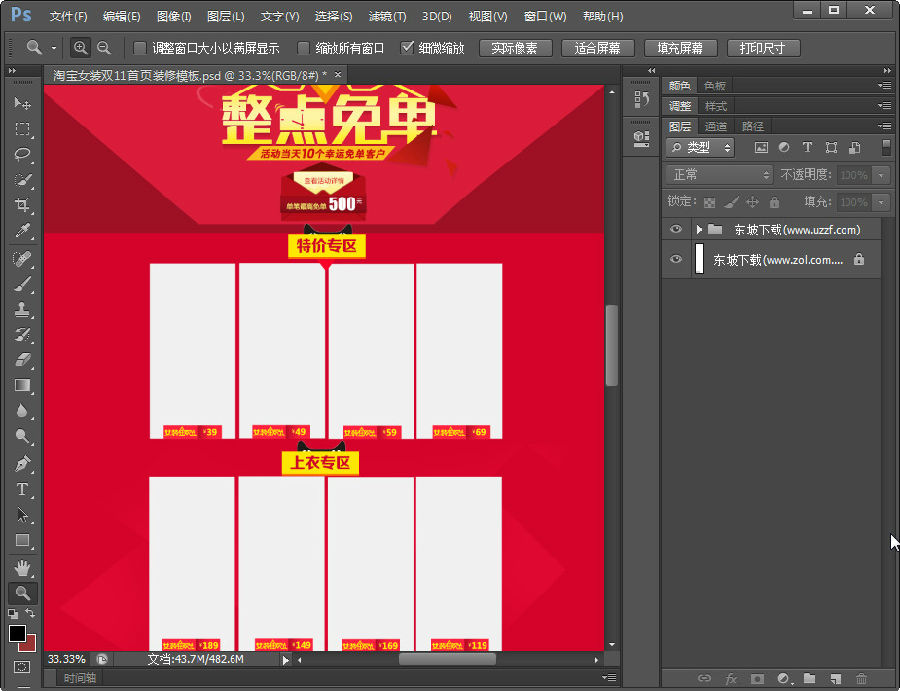900x691 pixels.
Task: Click the 打印尺寸 button
Action: 763,47
